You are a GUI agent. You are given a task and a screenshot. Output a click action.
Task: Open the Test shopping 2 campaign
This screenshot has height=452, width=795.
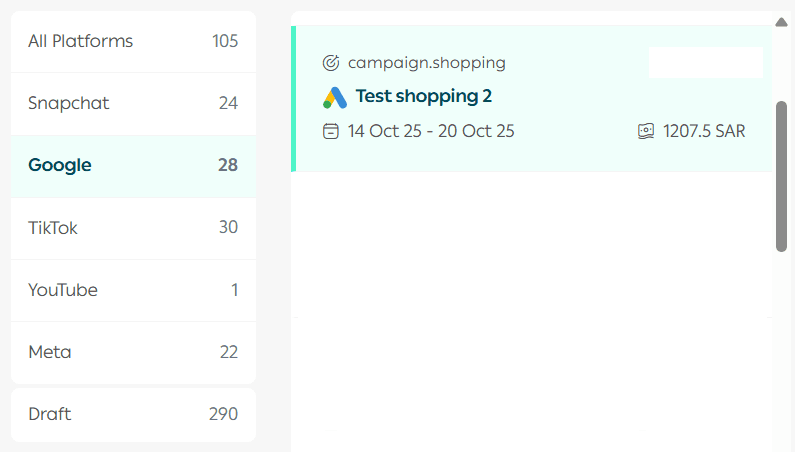(x=424, y=97)
